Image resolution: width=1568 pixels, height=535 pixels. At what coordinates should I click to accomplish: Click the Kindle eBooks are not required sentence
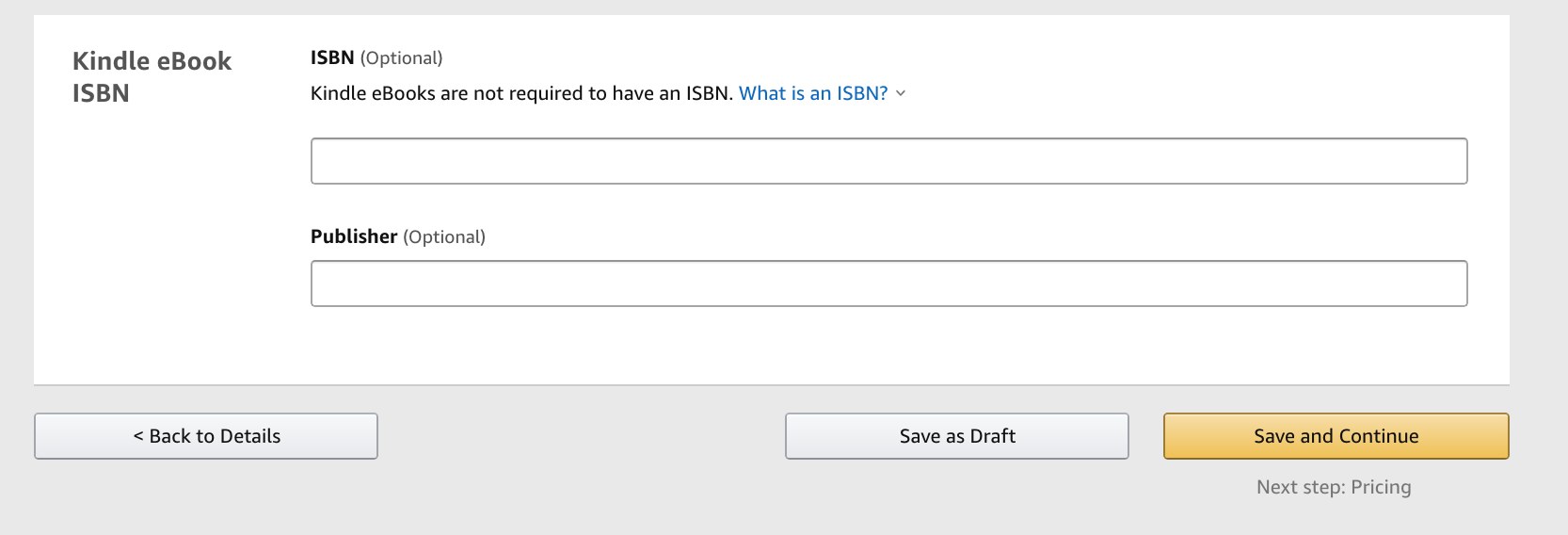pos(521,93)
